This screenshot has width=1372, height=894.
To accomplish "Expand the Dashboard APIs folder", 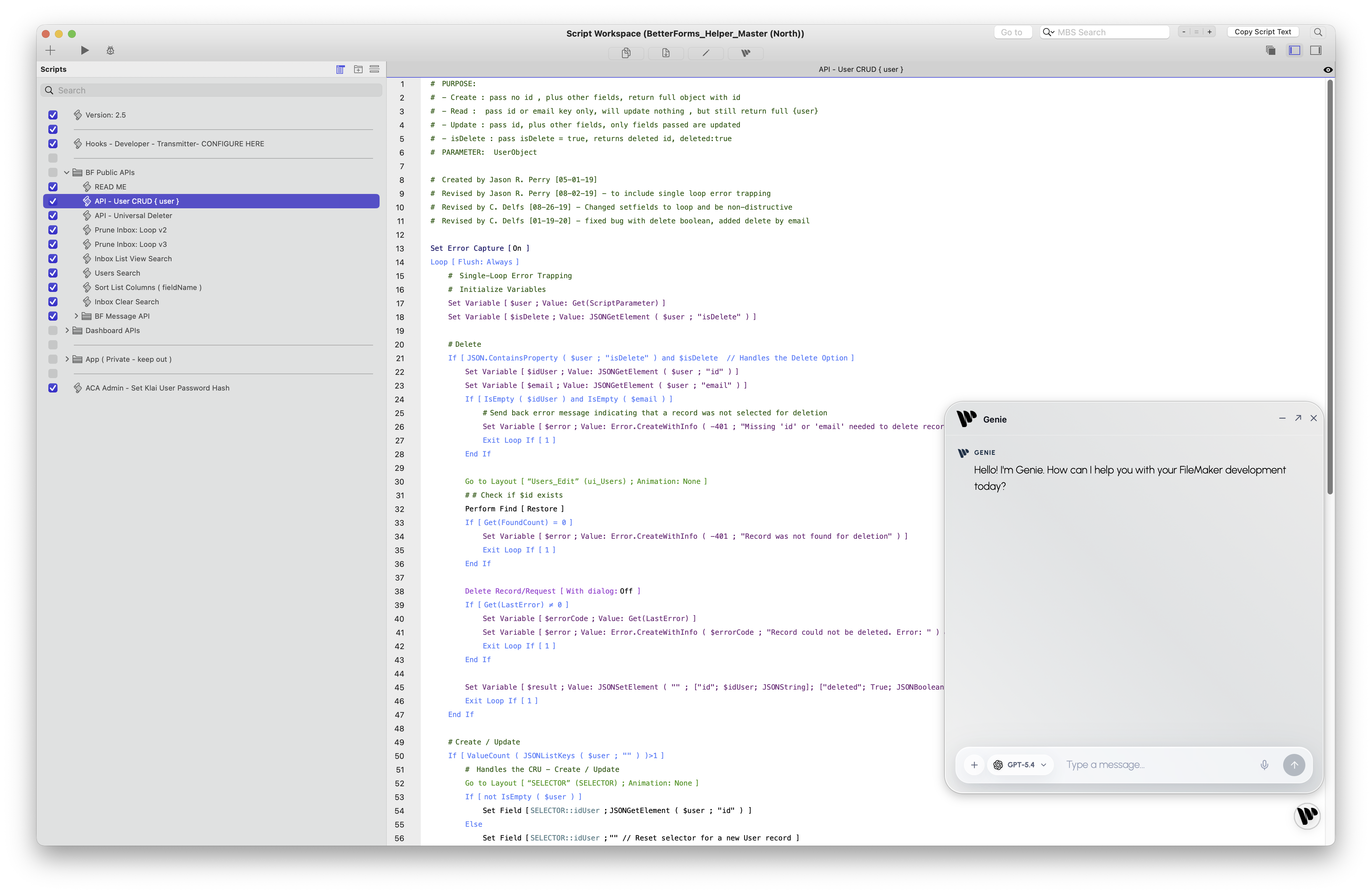I will point(67,331).
